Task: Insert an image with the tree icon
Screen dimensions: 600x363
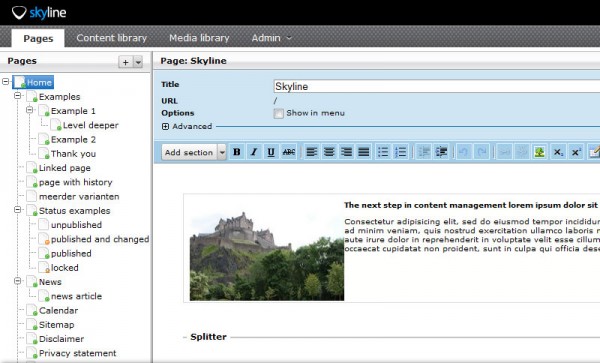Action: pyautogui.click(x=540, y=152)
